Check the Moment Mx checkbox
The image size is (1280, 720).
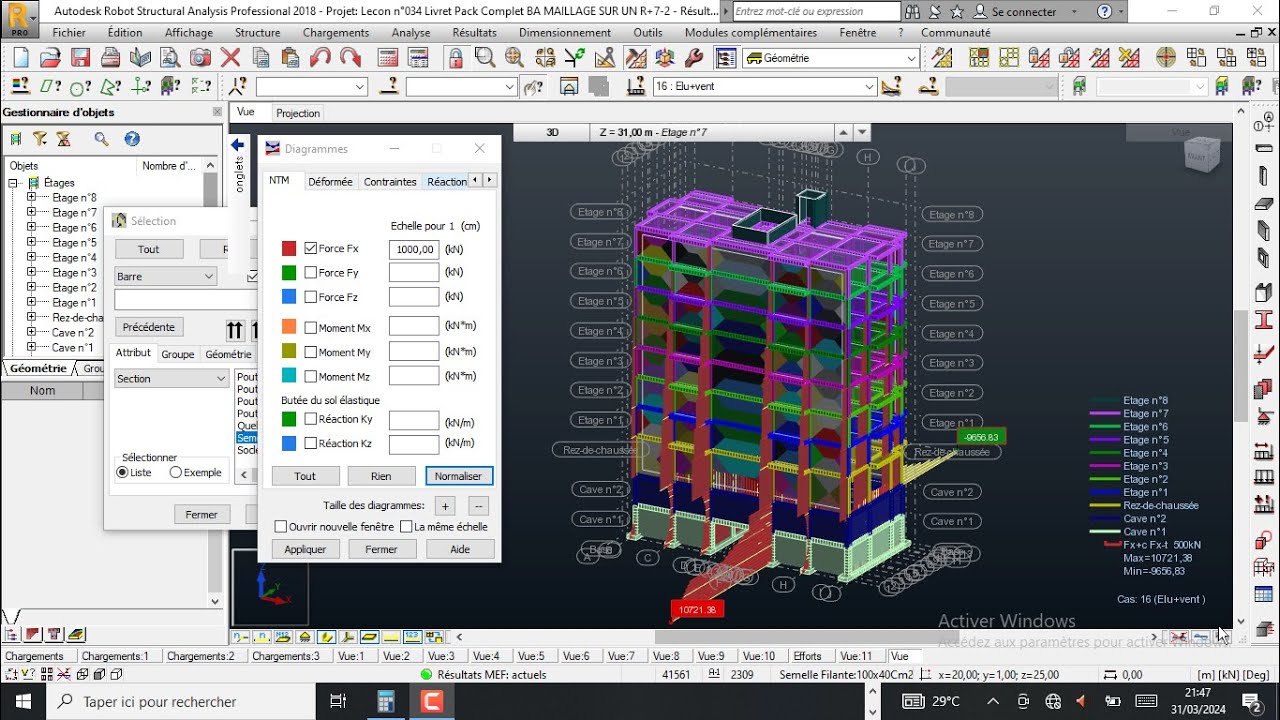pyautogui.click(x=311, y=327)
